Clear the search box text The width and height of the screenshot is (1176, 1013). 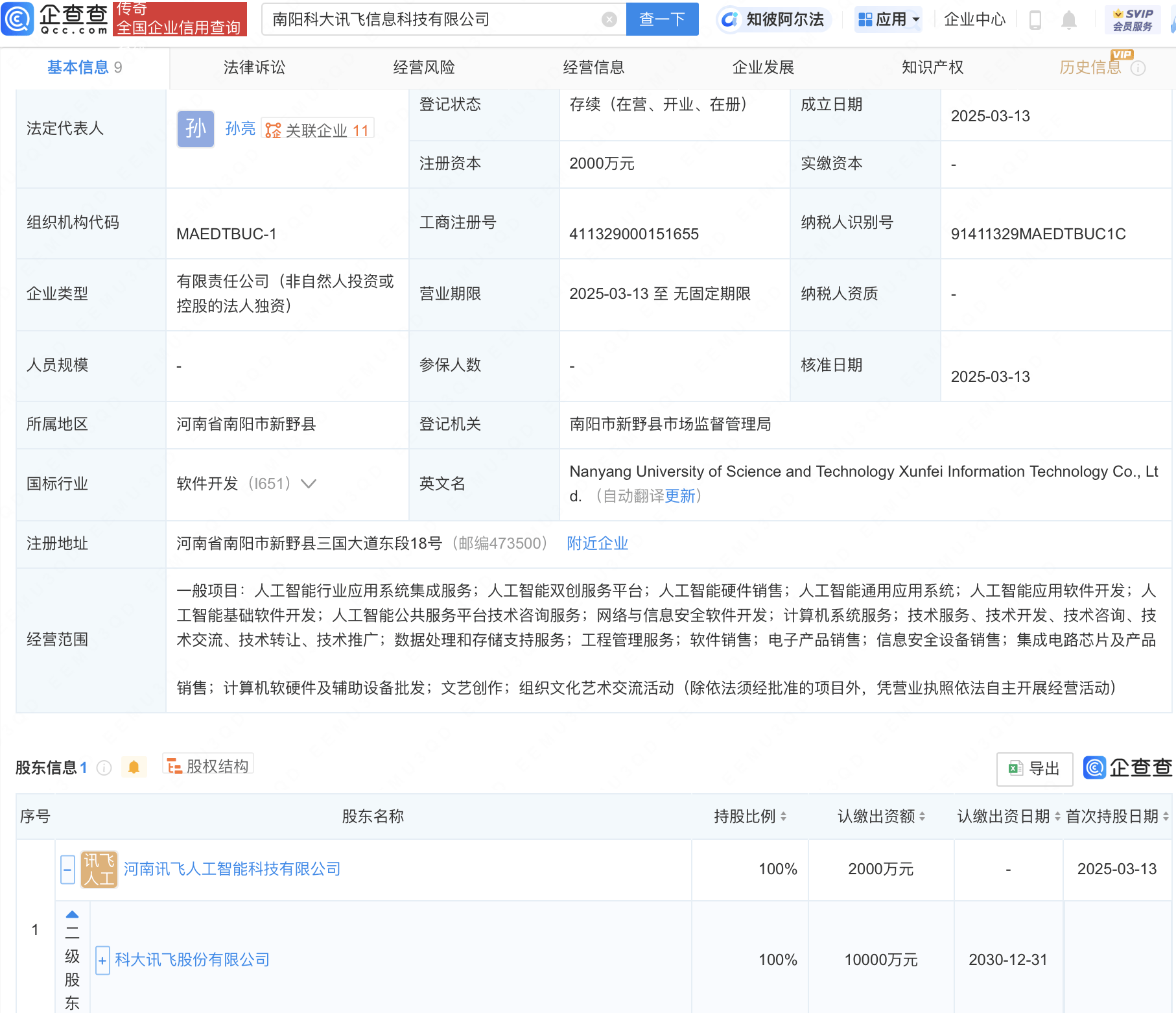[609, 19]
